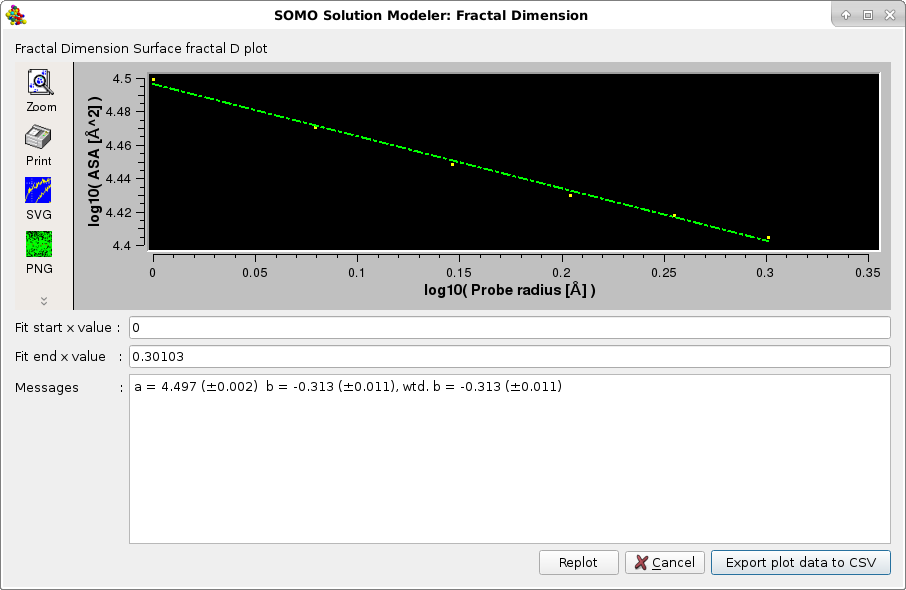Click the Fit end x value field
The width and height of the screenshot is (906, 590).
509,357
